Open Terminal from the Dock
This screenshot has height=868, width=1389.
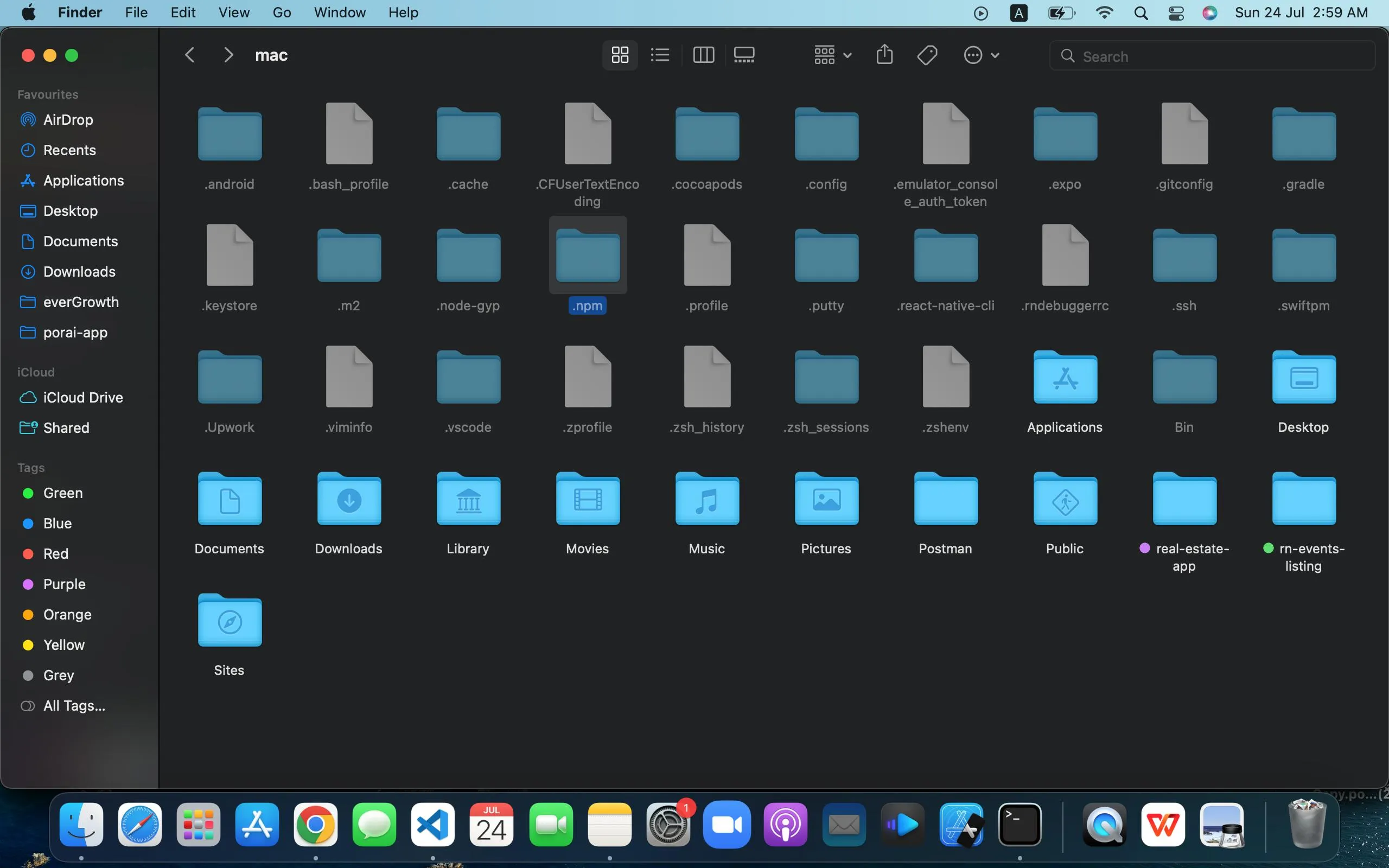1020,825
